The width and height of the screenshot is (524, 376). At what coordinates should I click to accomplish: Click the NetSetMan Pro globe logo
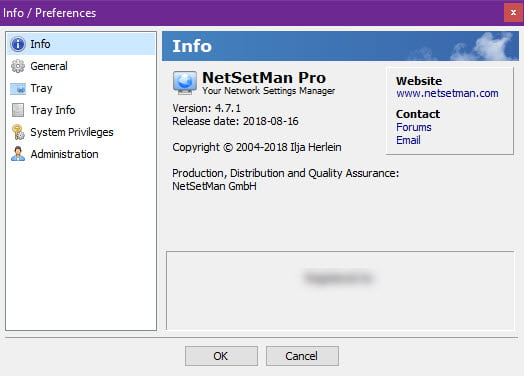(184, 83)
